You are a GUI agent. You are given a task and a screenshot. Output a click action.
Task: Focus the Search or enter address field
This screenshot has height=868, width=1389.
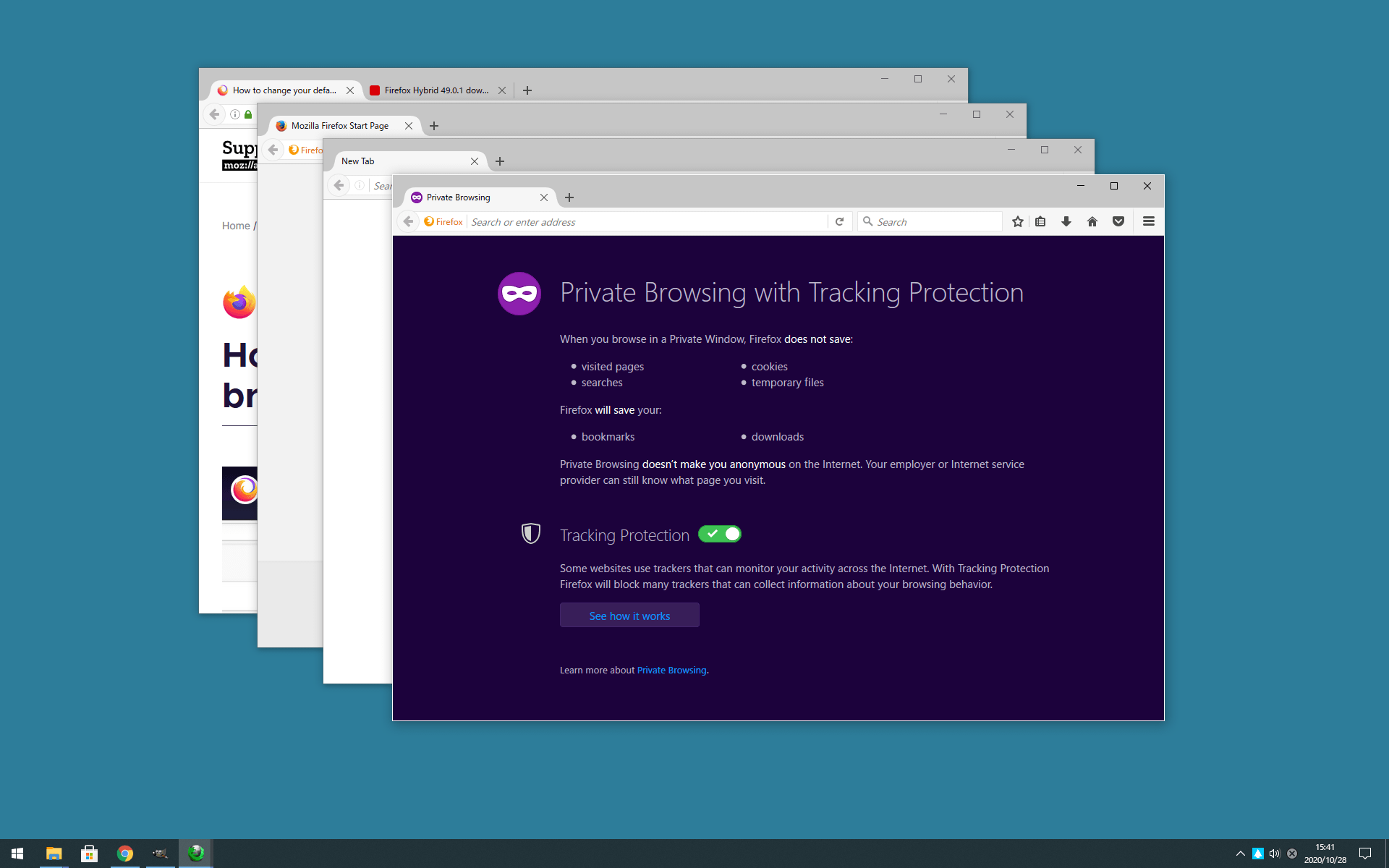[x=647, y=222]
